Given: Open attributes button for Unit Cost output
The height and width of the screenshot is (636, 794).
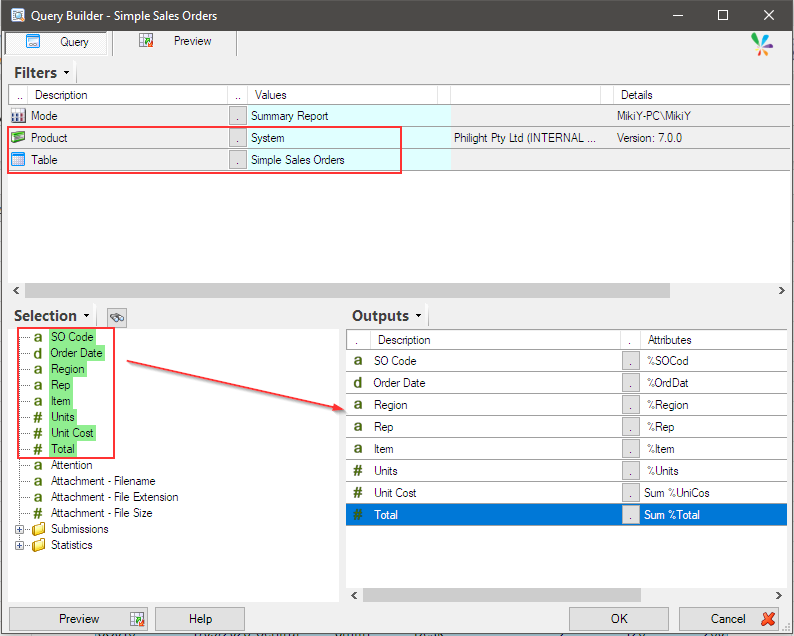Looking at the screenshot, I should click(630, 492).
